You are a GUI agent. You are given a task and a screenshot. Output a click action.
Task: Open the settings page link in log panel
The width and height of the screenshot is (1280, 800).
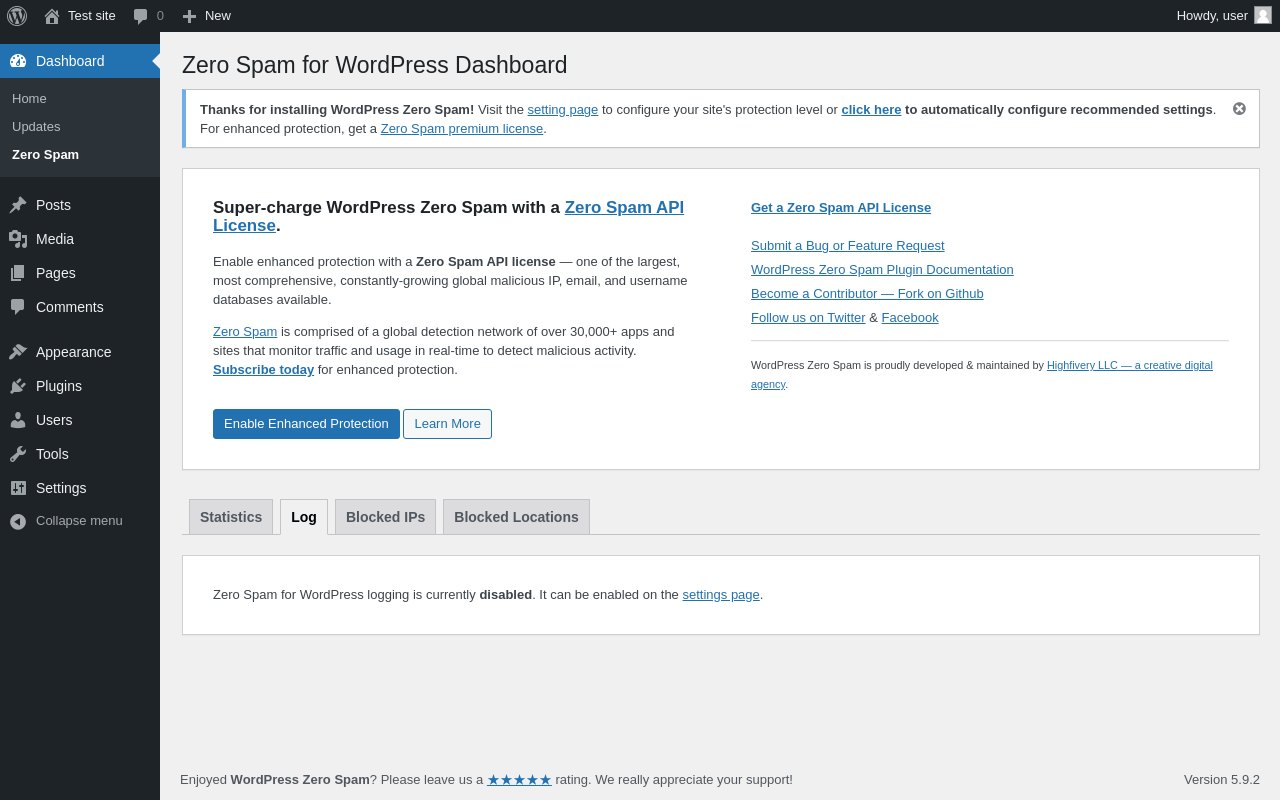point(721,594)
